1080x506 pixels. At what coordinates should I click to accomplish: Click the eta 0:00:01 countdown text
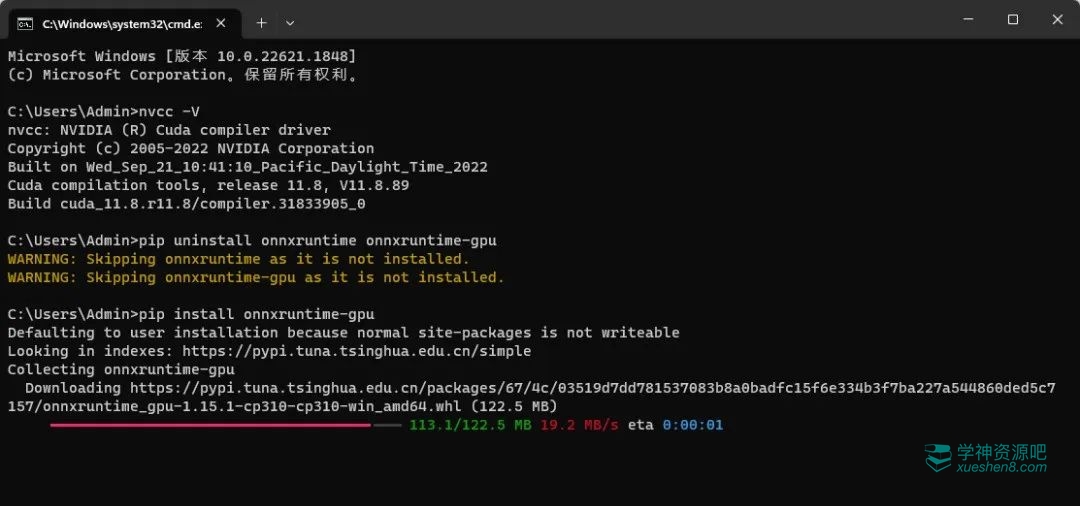coord(675,425)
